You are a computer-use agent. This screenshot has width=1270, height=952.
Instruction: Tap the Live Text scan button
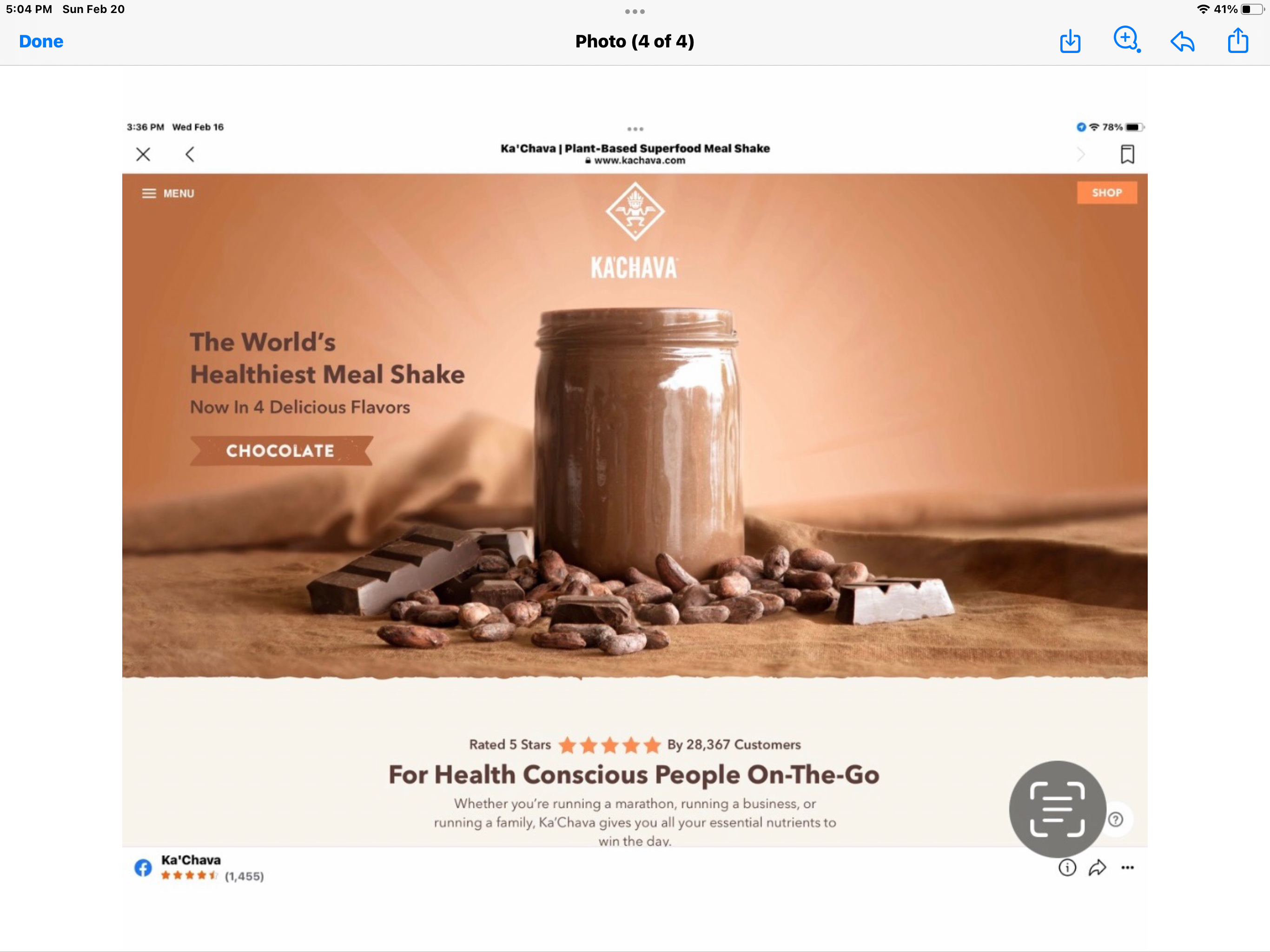[x=1058, y=808]
